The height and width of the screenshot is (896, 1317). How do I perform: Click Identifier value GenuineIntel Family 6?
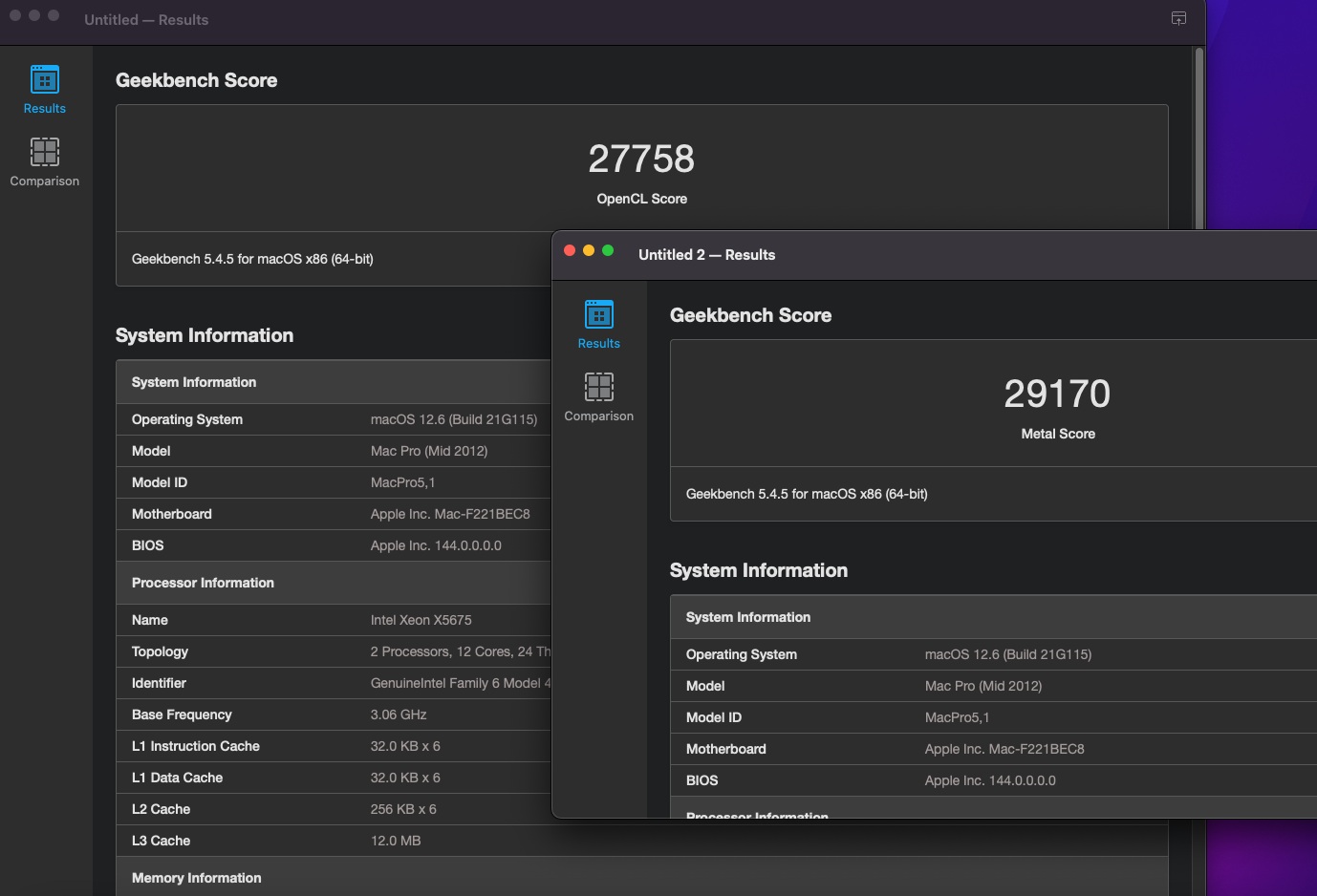click(461, 683)
